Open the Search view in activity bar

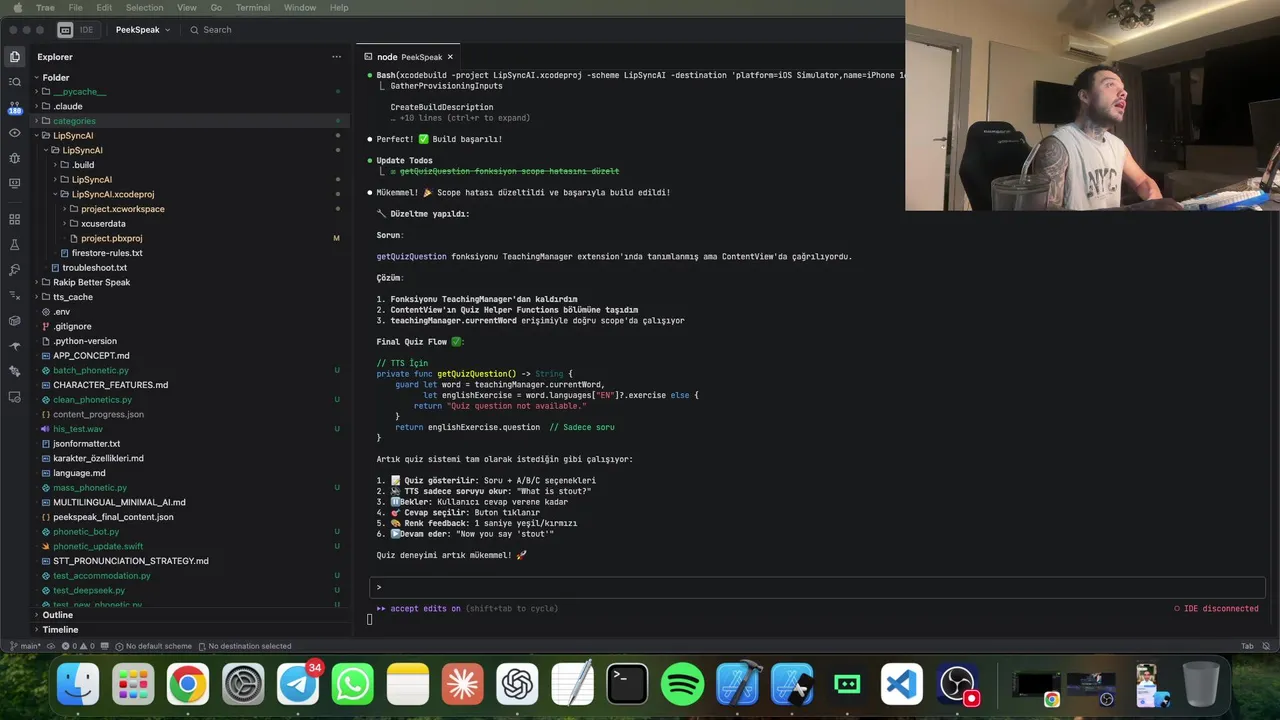[14, 82]
